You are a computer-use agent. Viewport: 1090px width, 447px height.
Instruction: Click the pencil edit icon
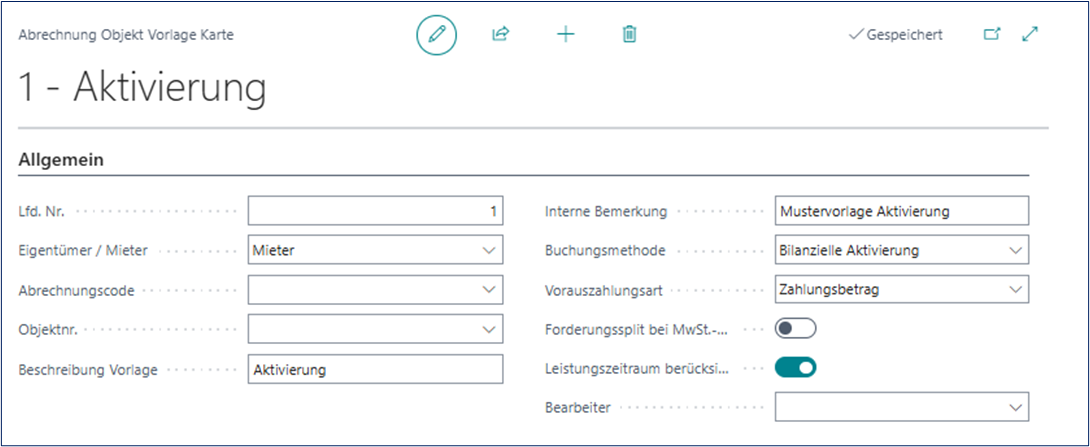(436, 35)
